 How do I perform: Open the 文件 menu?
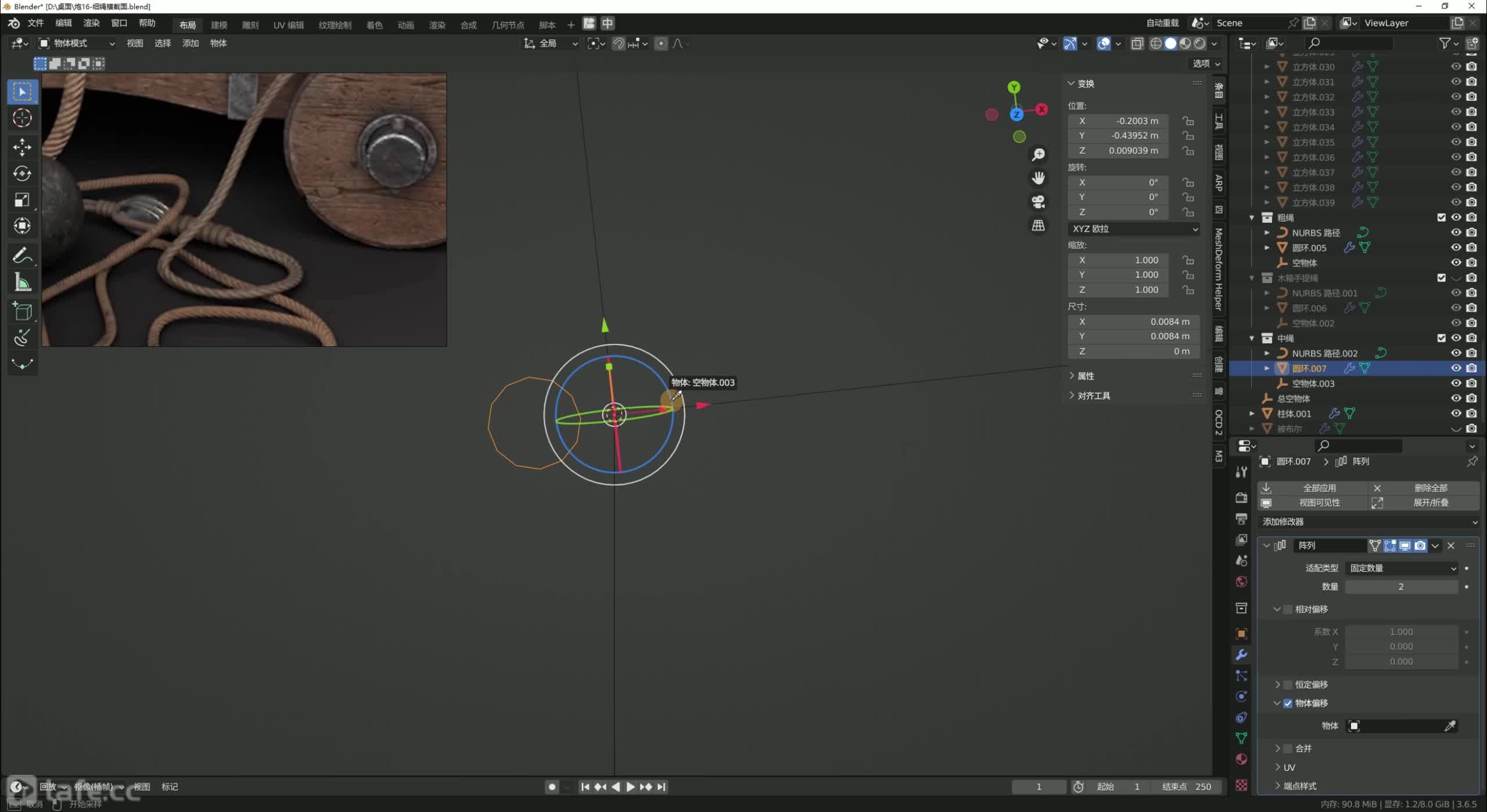[x=35, y=23]
